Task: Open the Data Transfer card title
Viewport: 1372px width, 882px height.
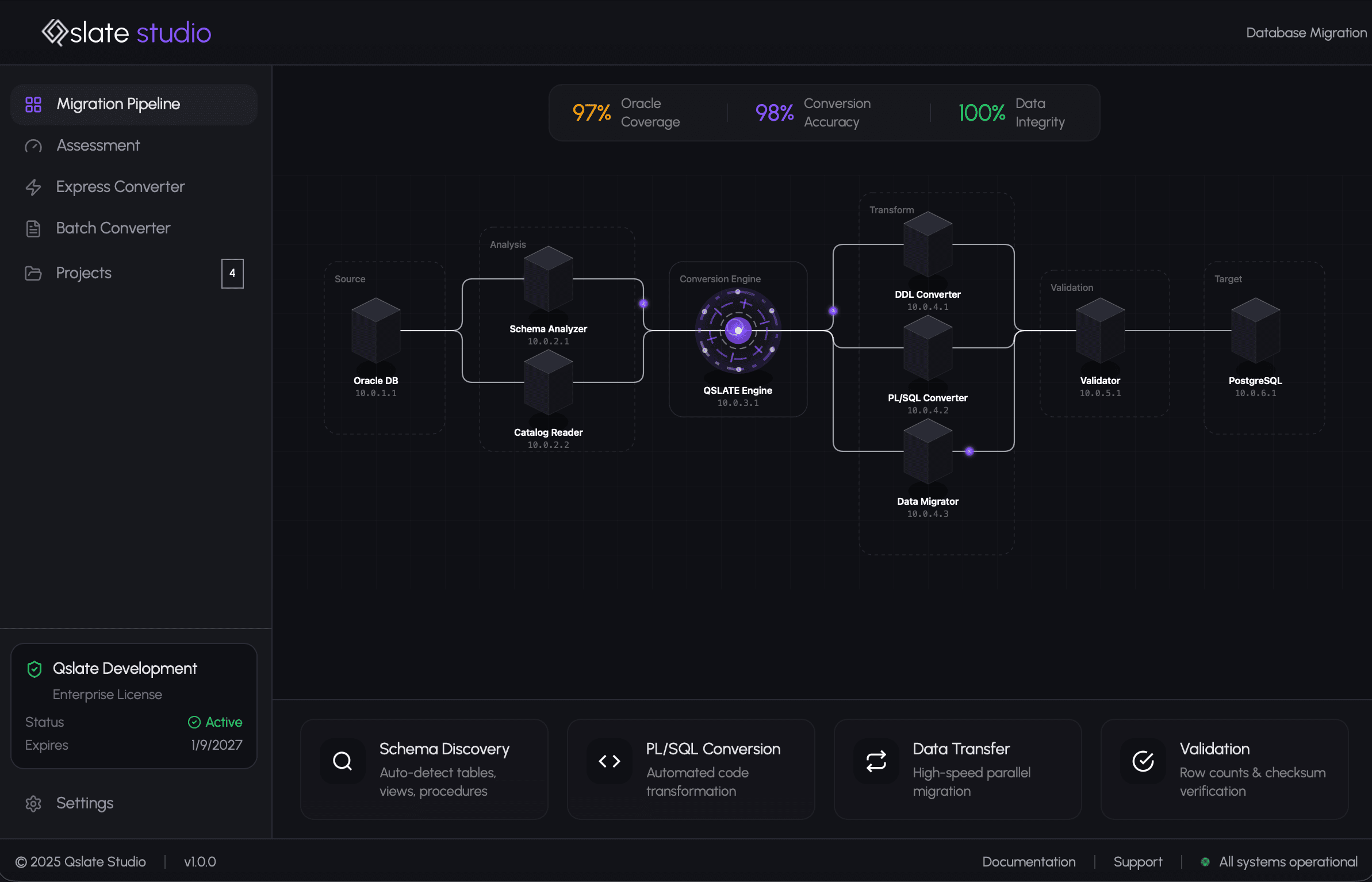Action: pyautogui.click(x=961, y=749)
